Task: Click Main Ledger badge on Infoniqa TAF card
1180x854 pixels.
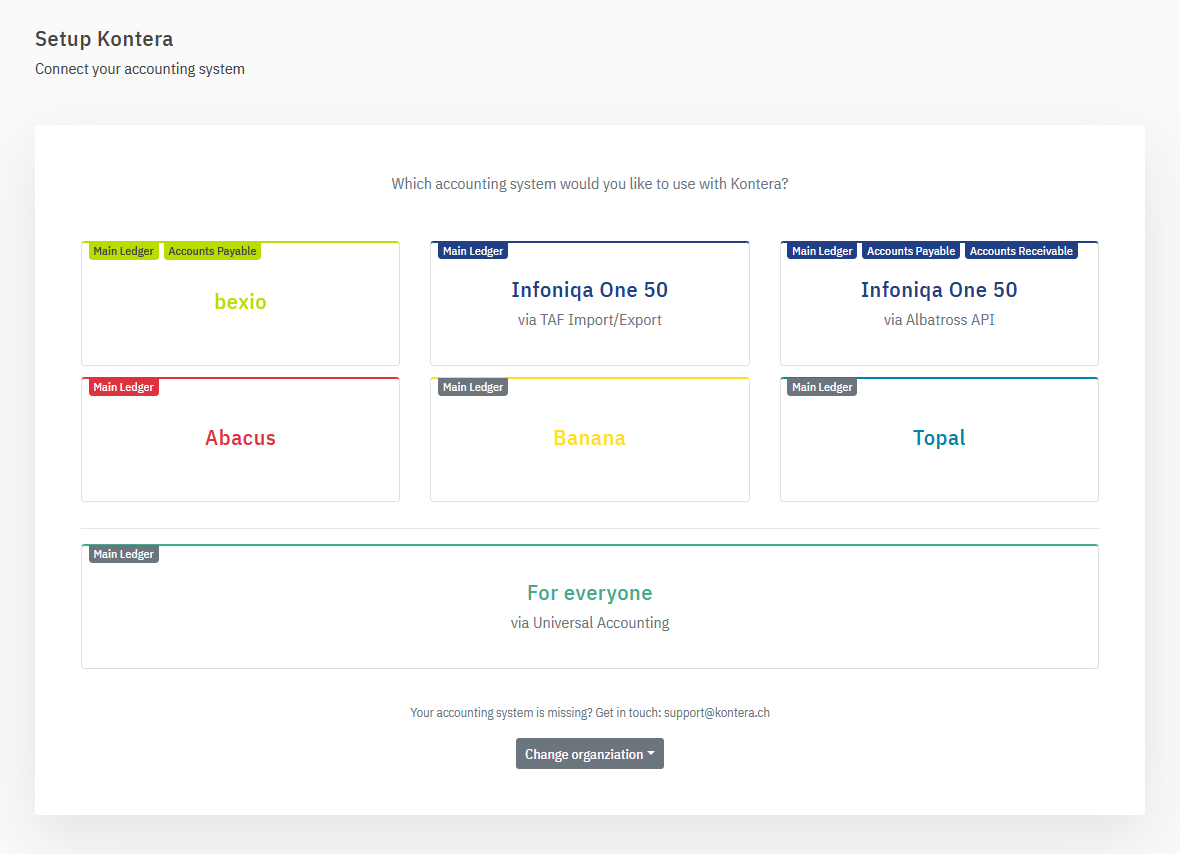Action: [472, 251]
